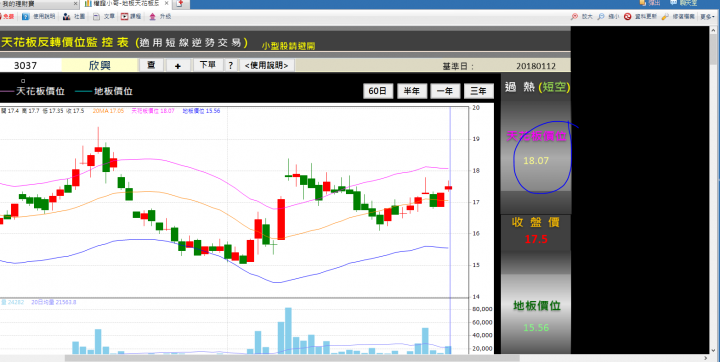Click the tallest volume bar in the volume chart
This screenshot has height=362, width=720.
288,331
